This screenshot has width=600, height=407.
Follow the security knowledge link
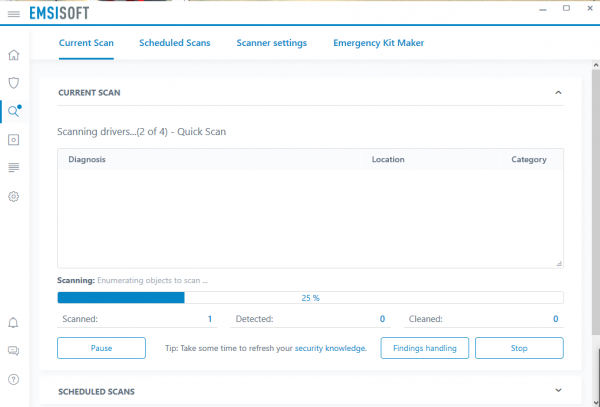[x=331, y=348]
